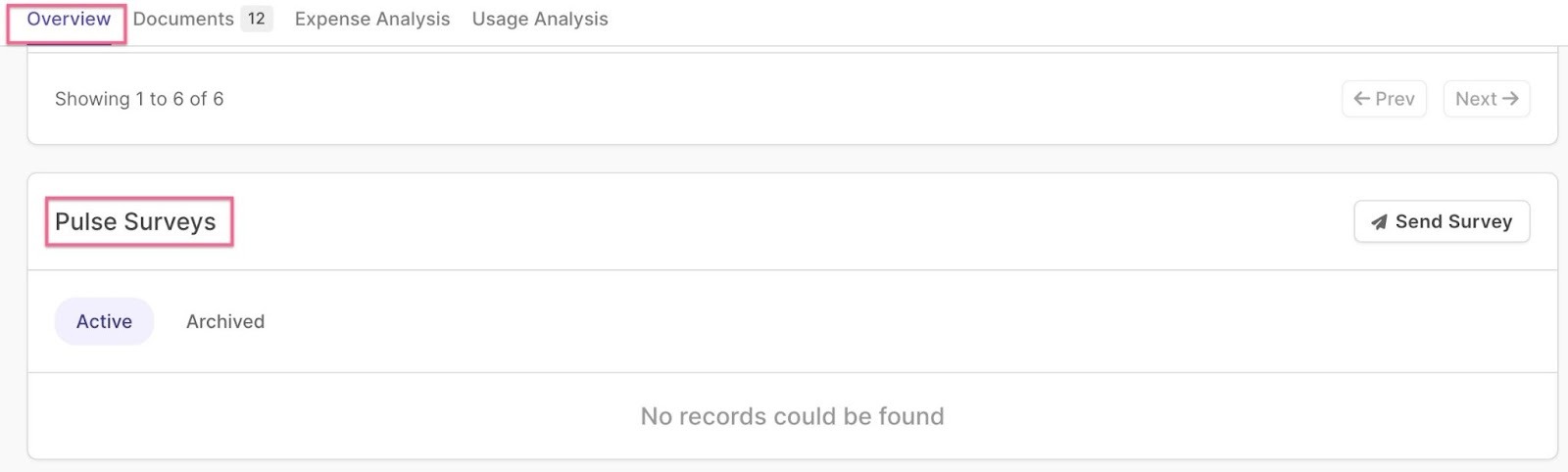Click the Pulse Surveys heading

click(135, 222)
